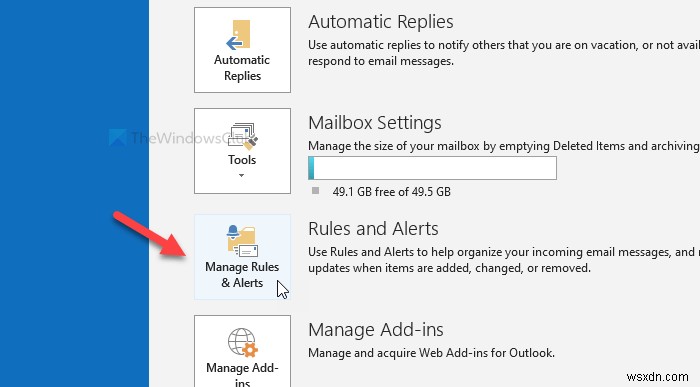
Task: Click 'Manage the size of your mailbox' description
Action: [x=504, y=146]
